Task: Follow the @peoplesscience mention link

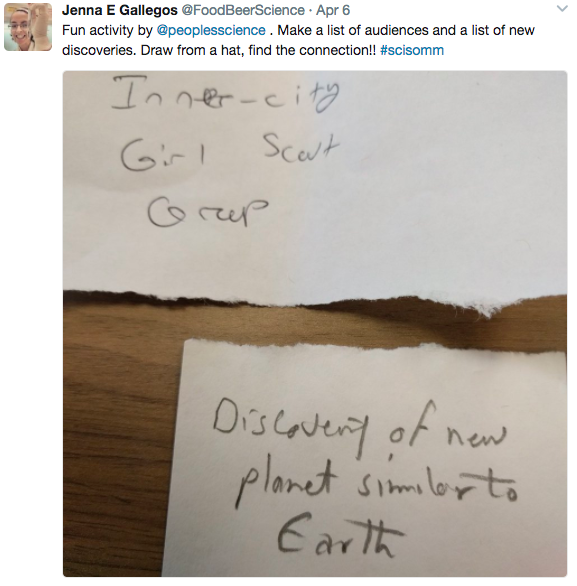Action: (211, 30)
